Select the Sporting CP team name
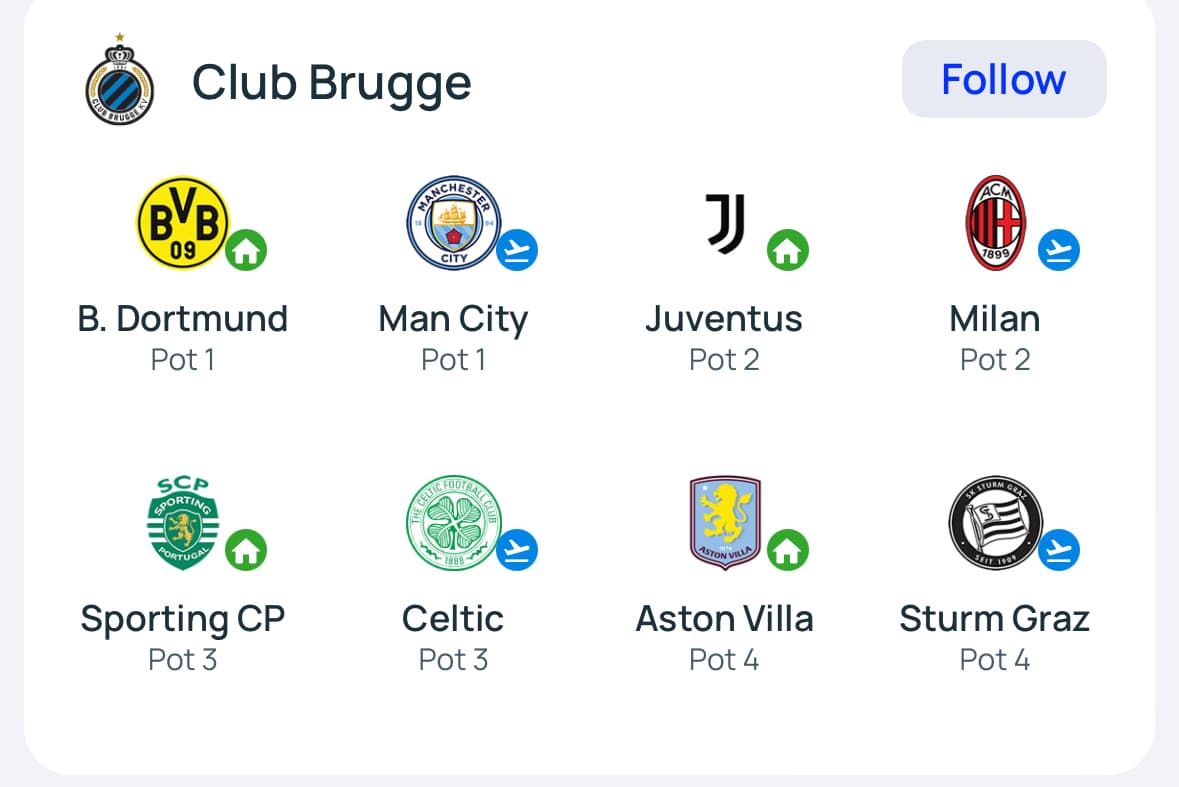 point(183,619)
